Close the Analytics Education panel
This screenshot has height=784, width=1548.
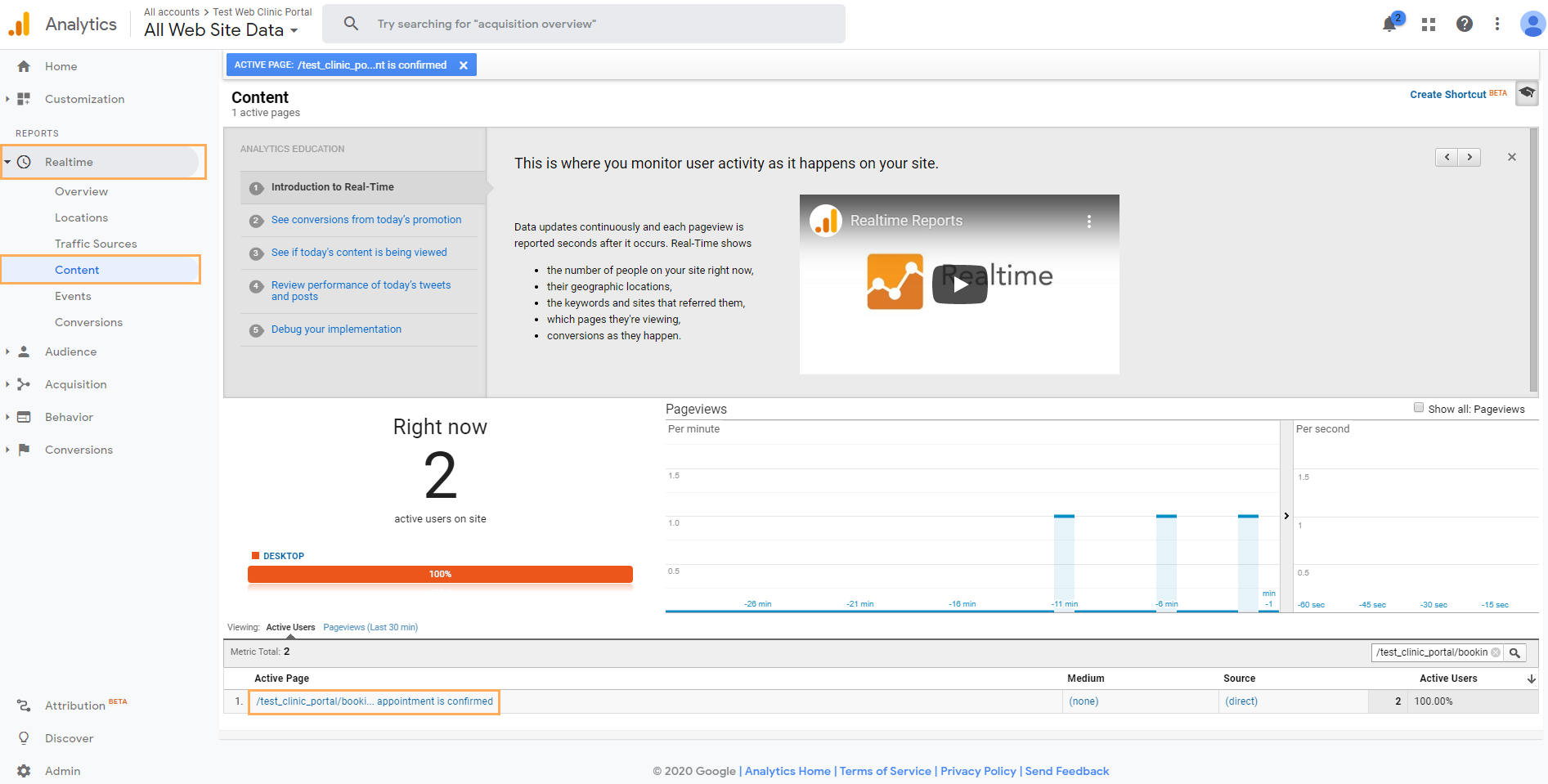(x=1512, y=157)
